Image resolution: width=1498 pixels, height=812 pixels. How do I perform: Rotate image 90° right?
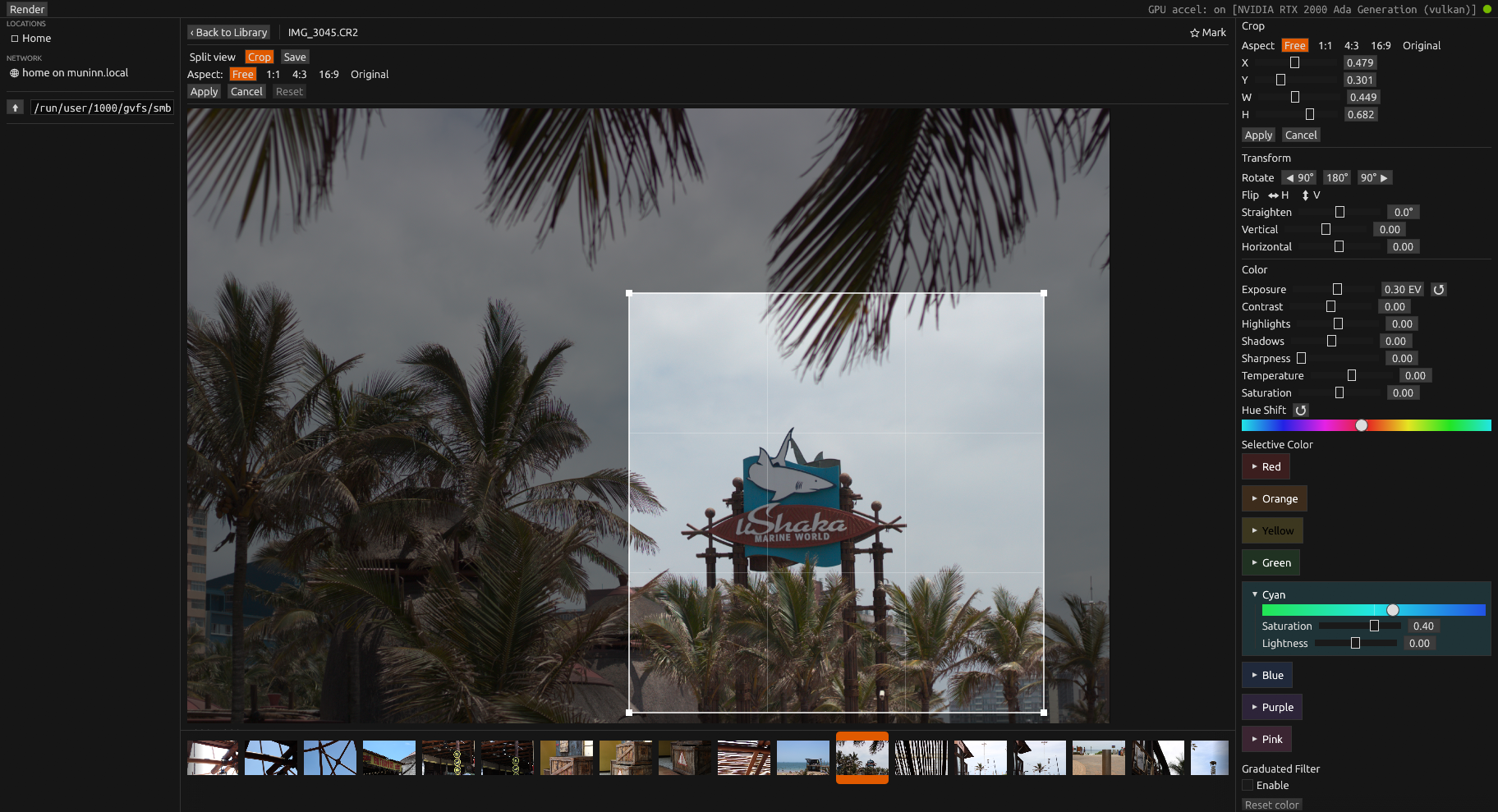tap(1374, 178)
